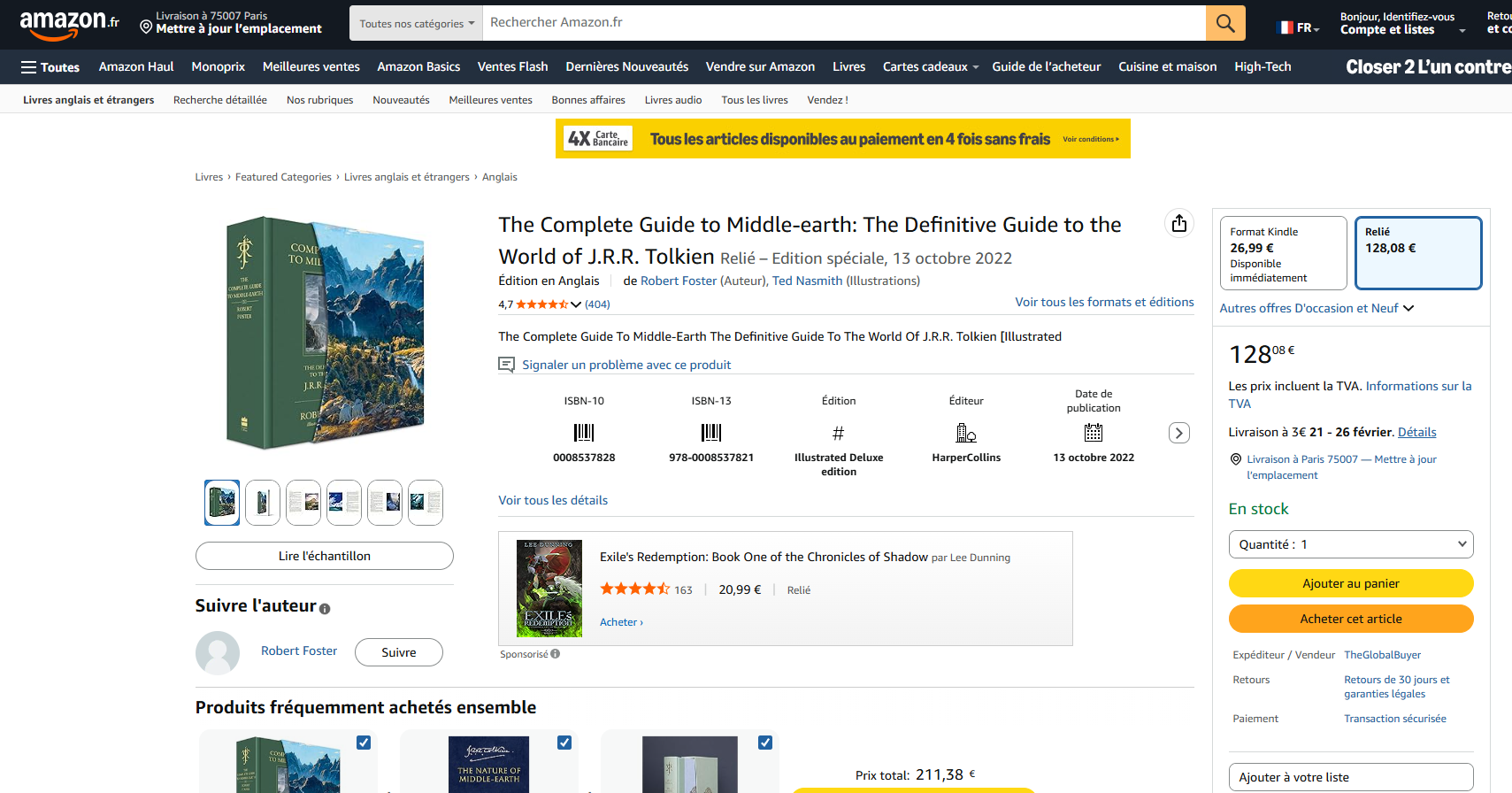Click the publication date calendar icon
Screen dimensions: 1512x793
click(1094, 433)
